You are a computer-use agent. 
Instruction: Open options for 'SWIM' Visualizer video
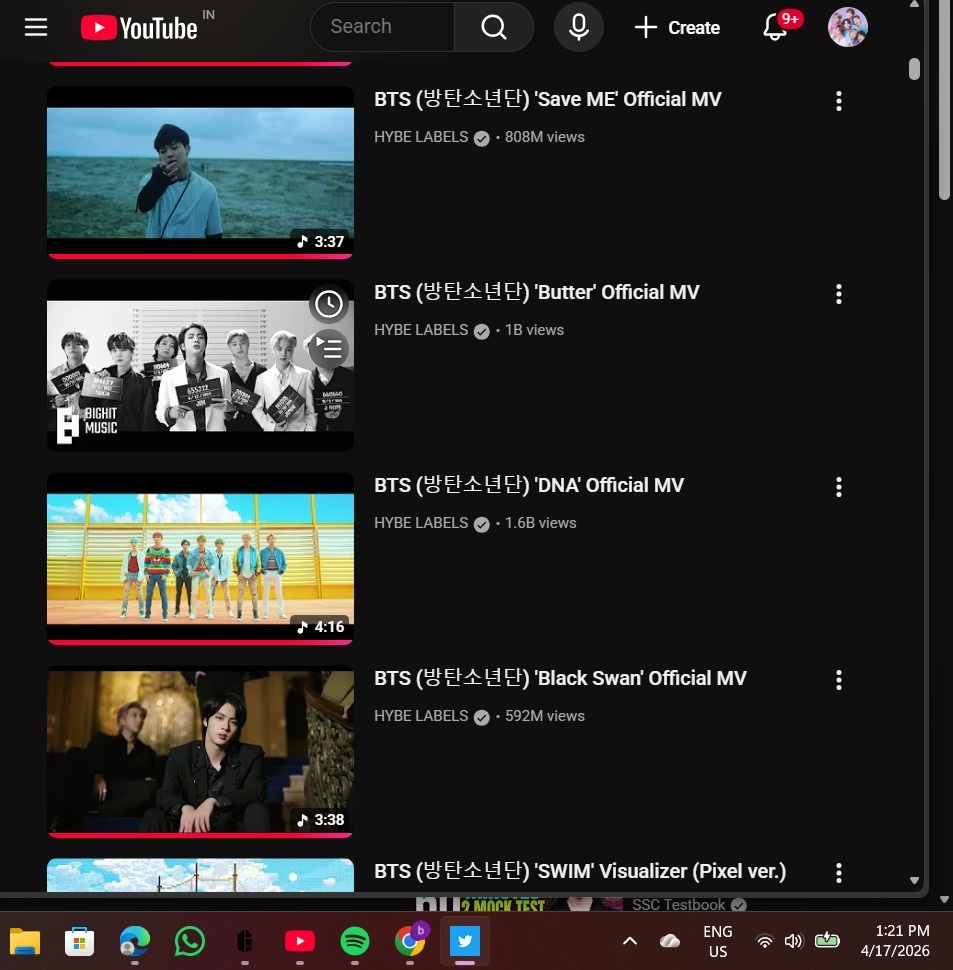pyautogui.click(x=839, y=873)
